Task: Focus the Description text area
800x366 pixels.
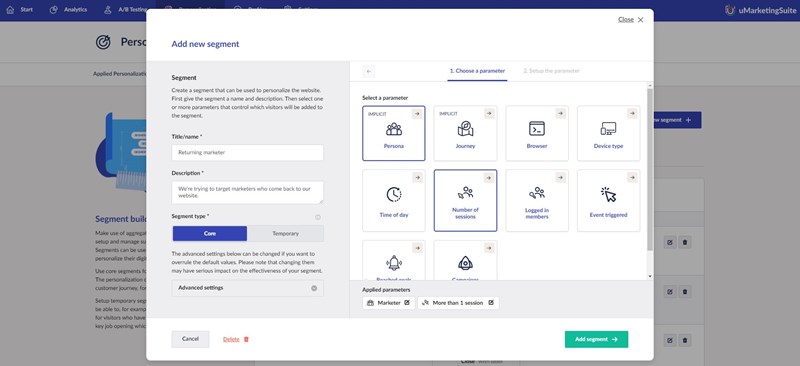Action: point(247,192)
